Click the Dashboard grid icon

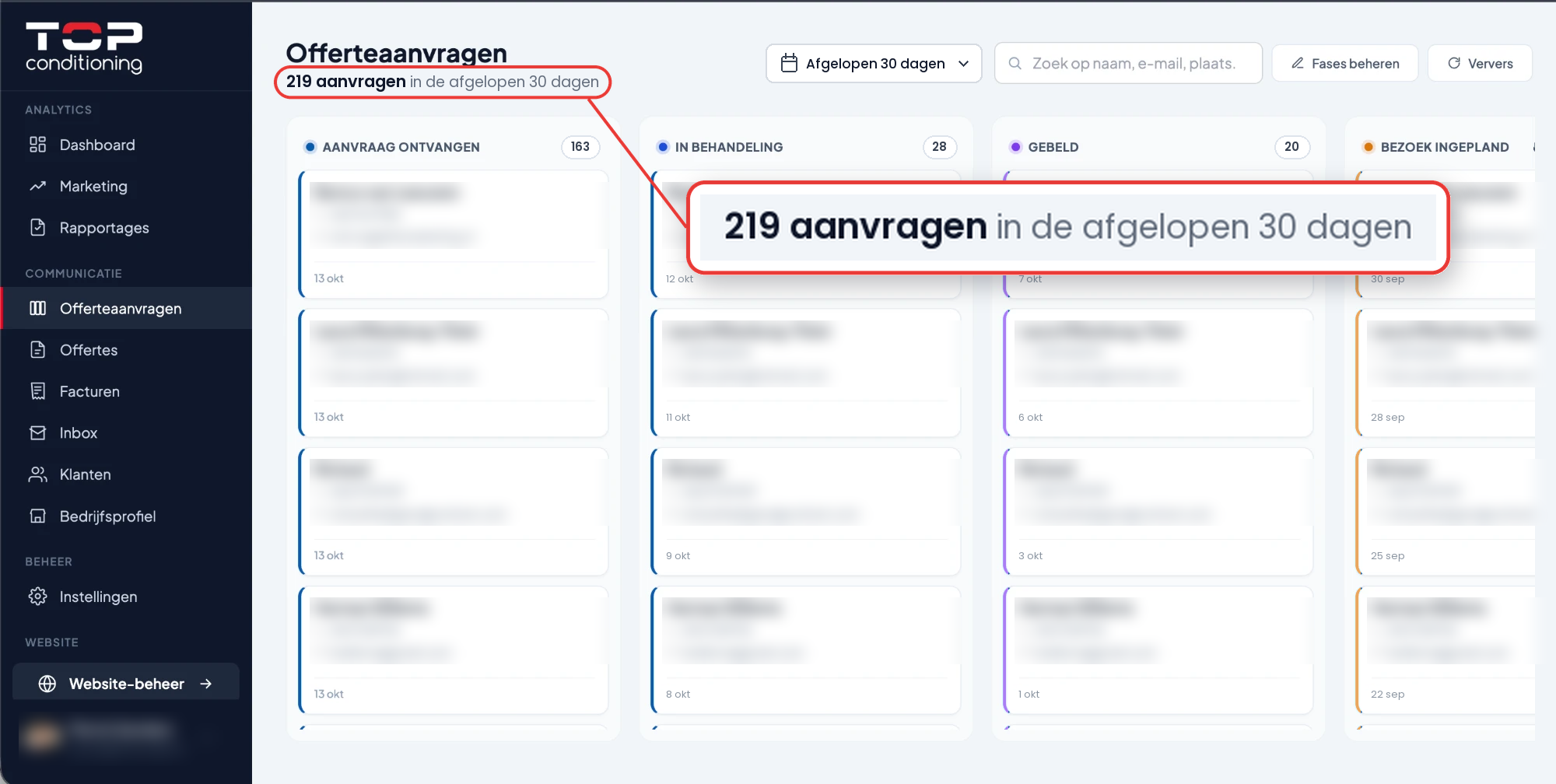tap(37, 145)
